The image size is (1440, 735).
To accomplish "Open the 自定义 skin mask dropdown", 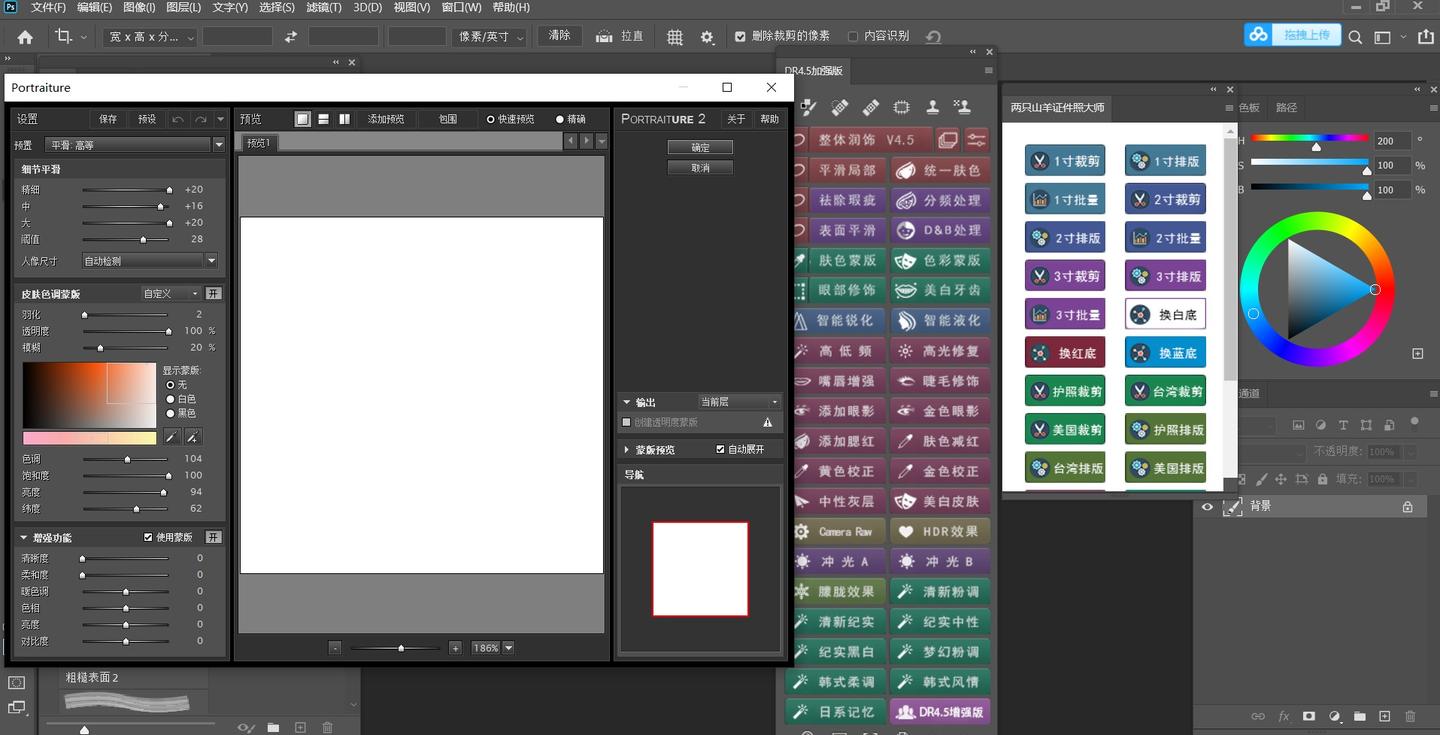I will 170,294.
